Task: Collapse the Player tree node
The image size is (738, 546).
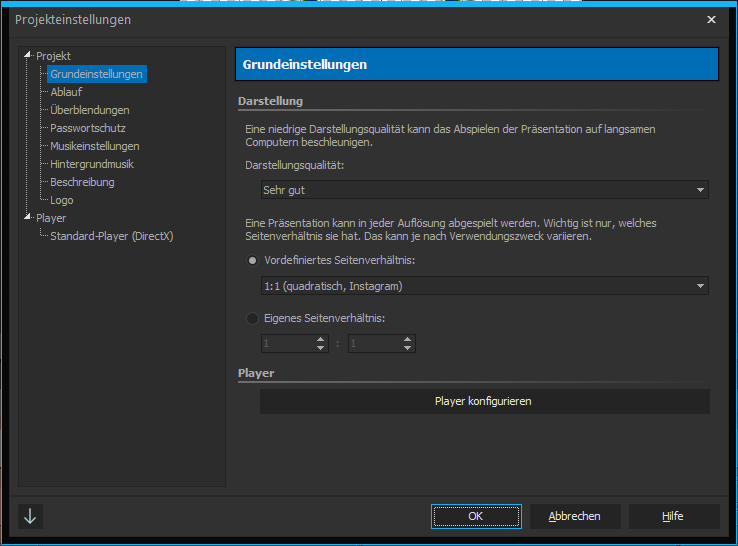Action: pyautogui.click(x=28, y=218)
